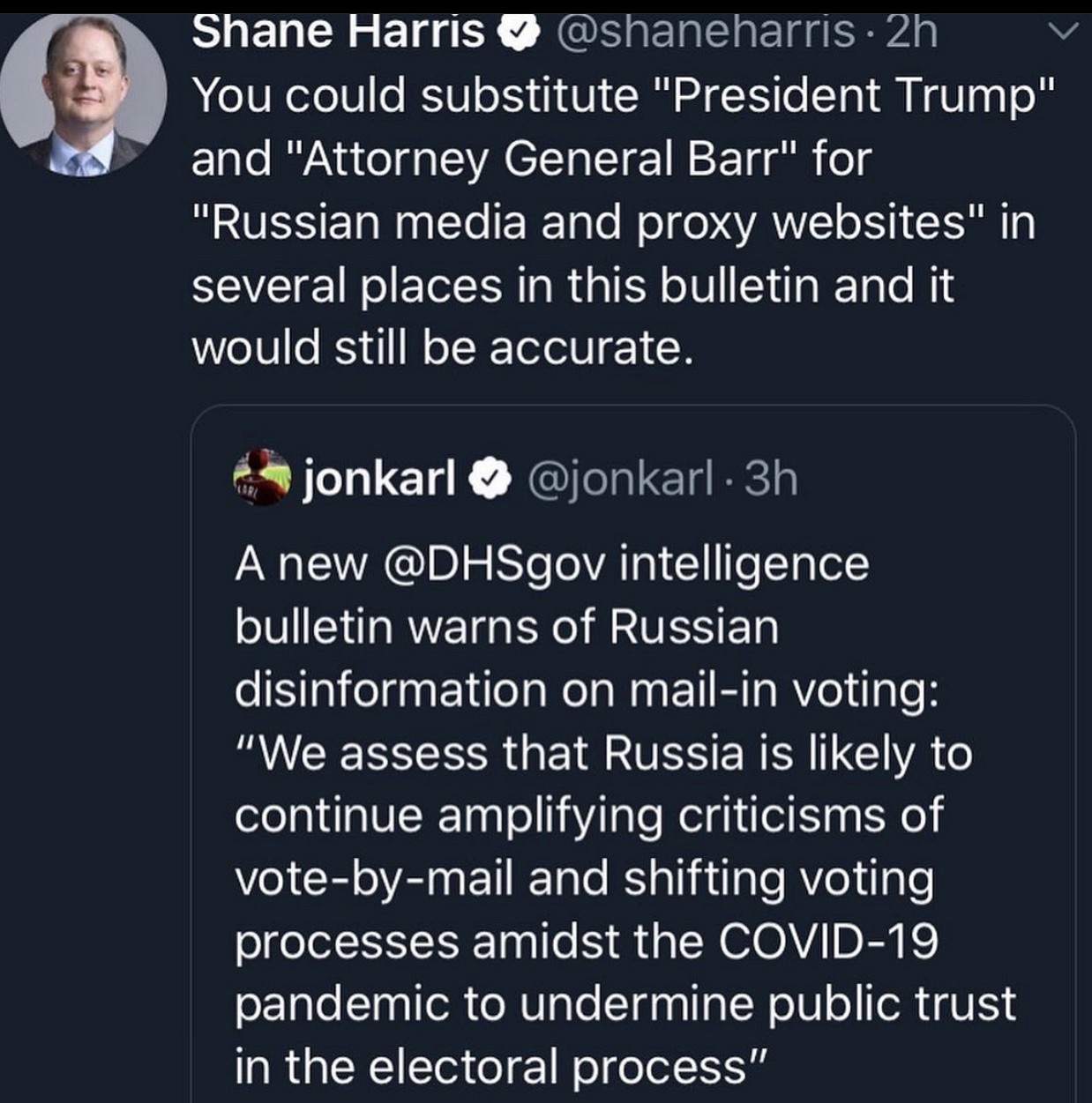Open the @DHSgov mention
Screen dimensions: 1092x1103
tap(495, 564)
